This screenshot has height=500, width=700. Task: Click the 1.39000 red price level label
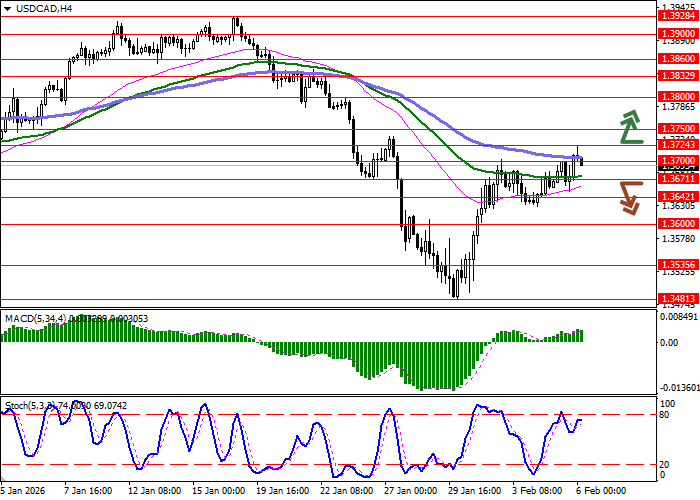[678, 34]
